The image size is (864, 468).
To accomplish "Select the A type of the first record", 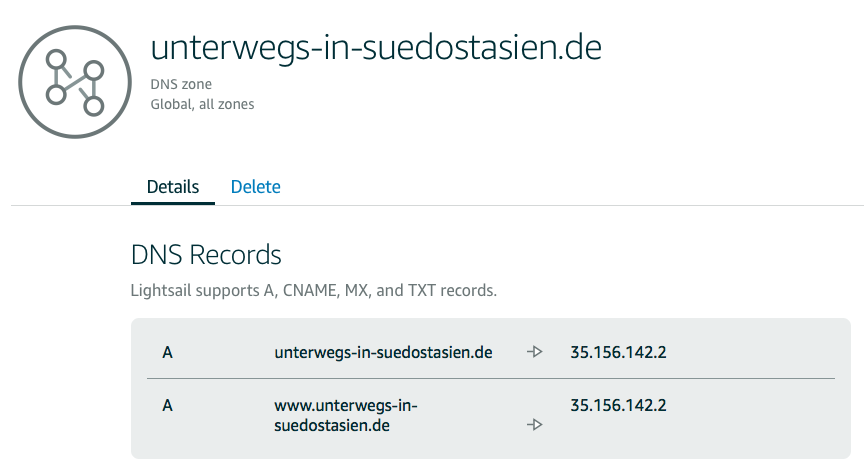I will point(168,352).
